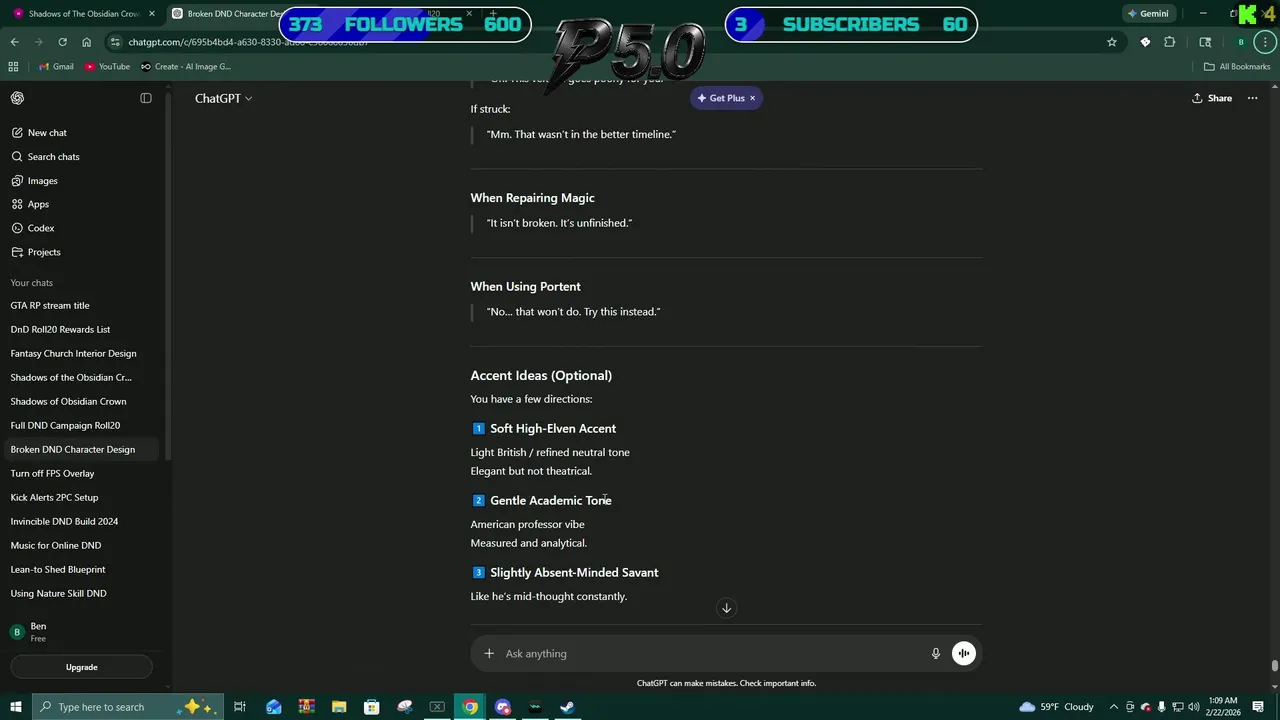Viewport: 1280px width, 720px height.
Task: Open the Projects section
Action: [x=82, y=252]
